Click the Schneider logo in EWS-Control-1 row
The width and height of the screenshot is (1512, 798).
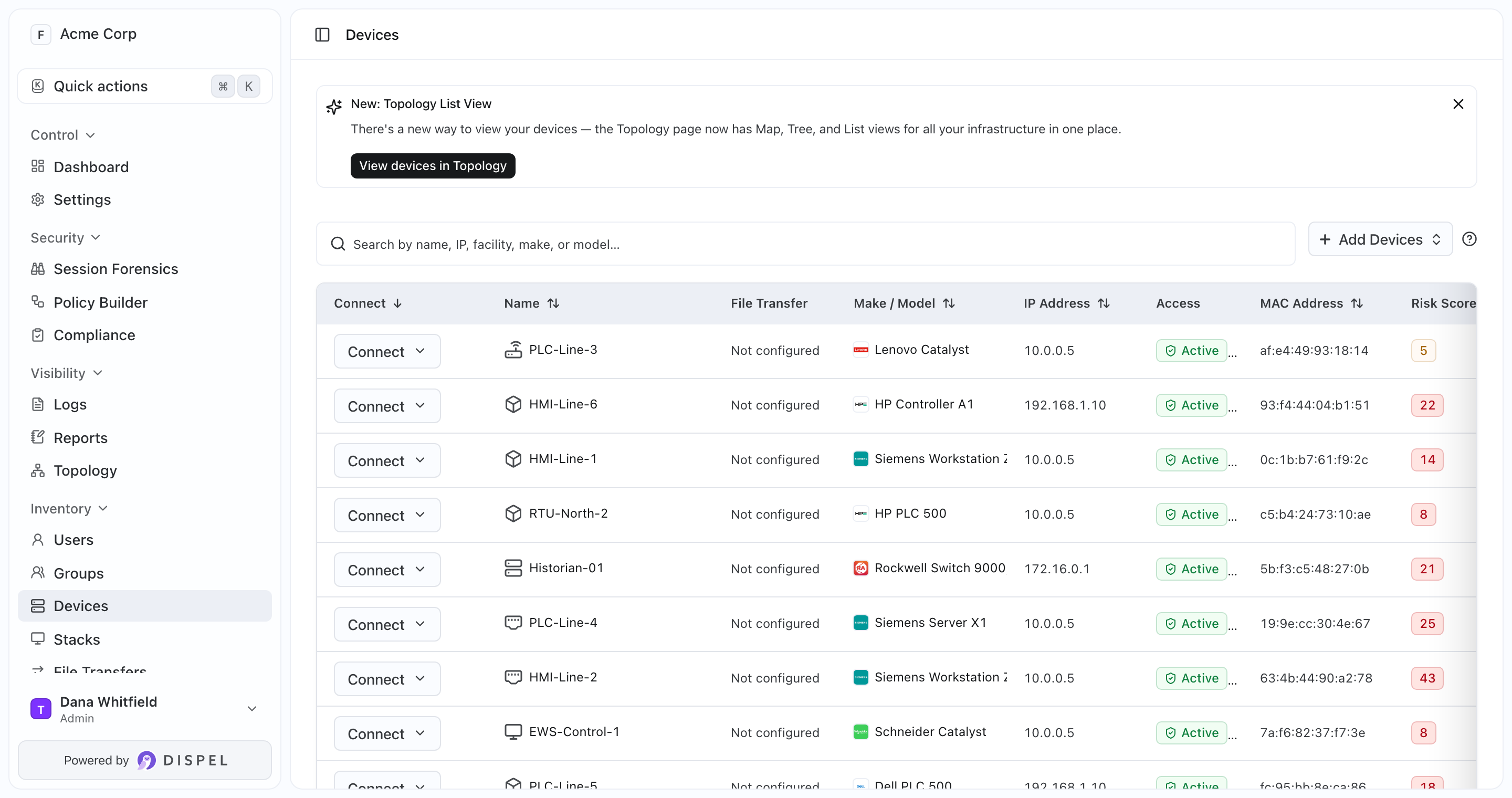(x=860, y=732)
